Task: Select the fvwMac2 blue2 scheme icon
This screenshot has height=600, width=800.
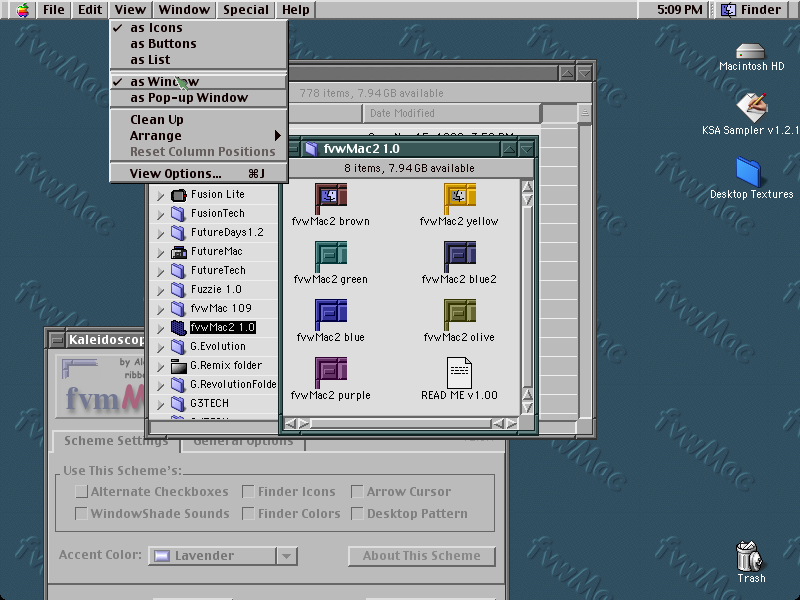Action: (460, 256)
